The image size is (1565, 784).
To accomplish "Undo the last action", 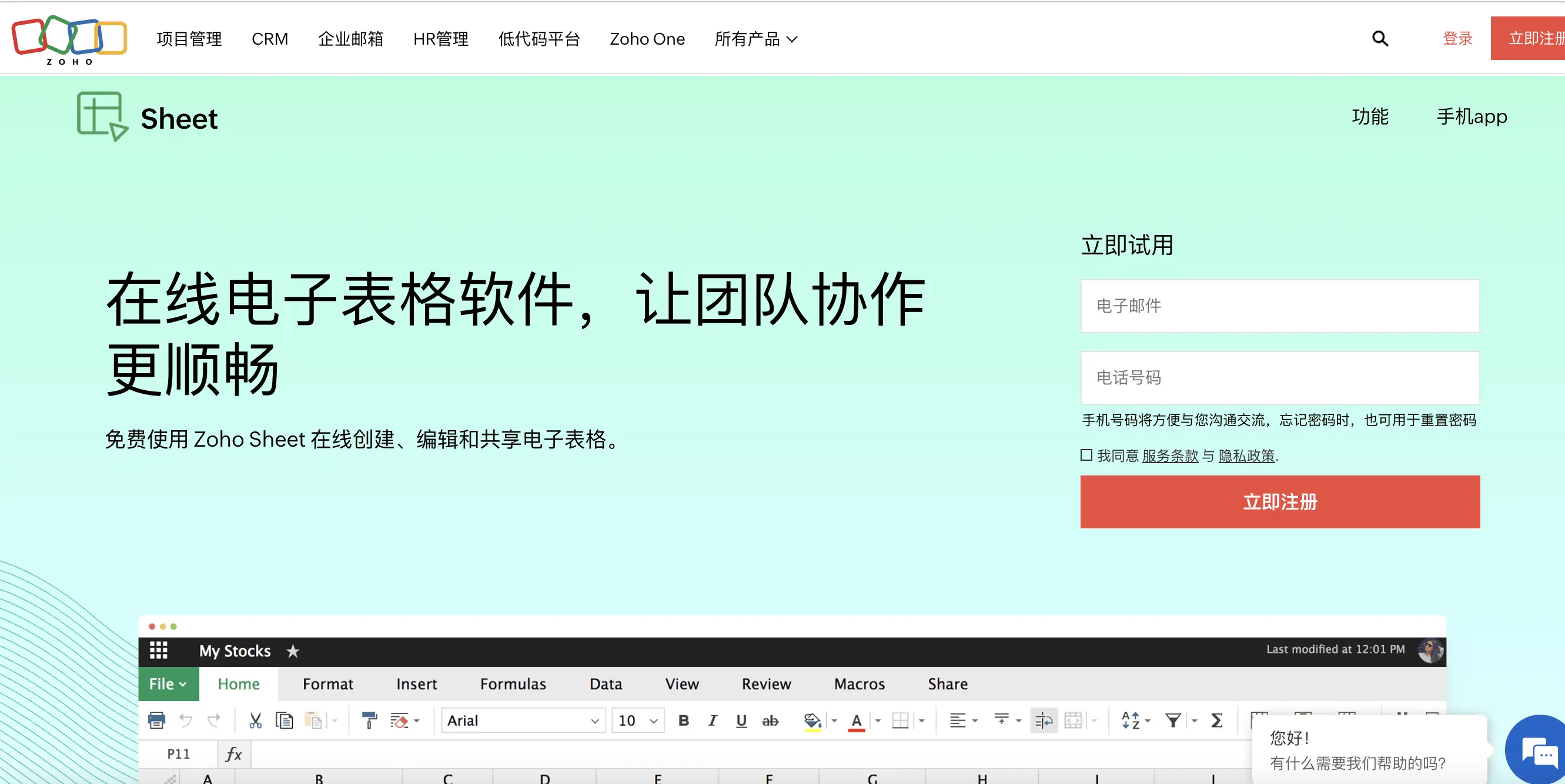I will point(186,721).
